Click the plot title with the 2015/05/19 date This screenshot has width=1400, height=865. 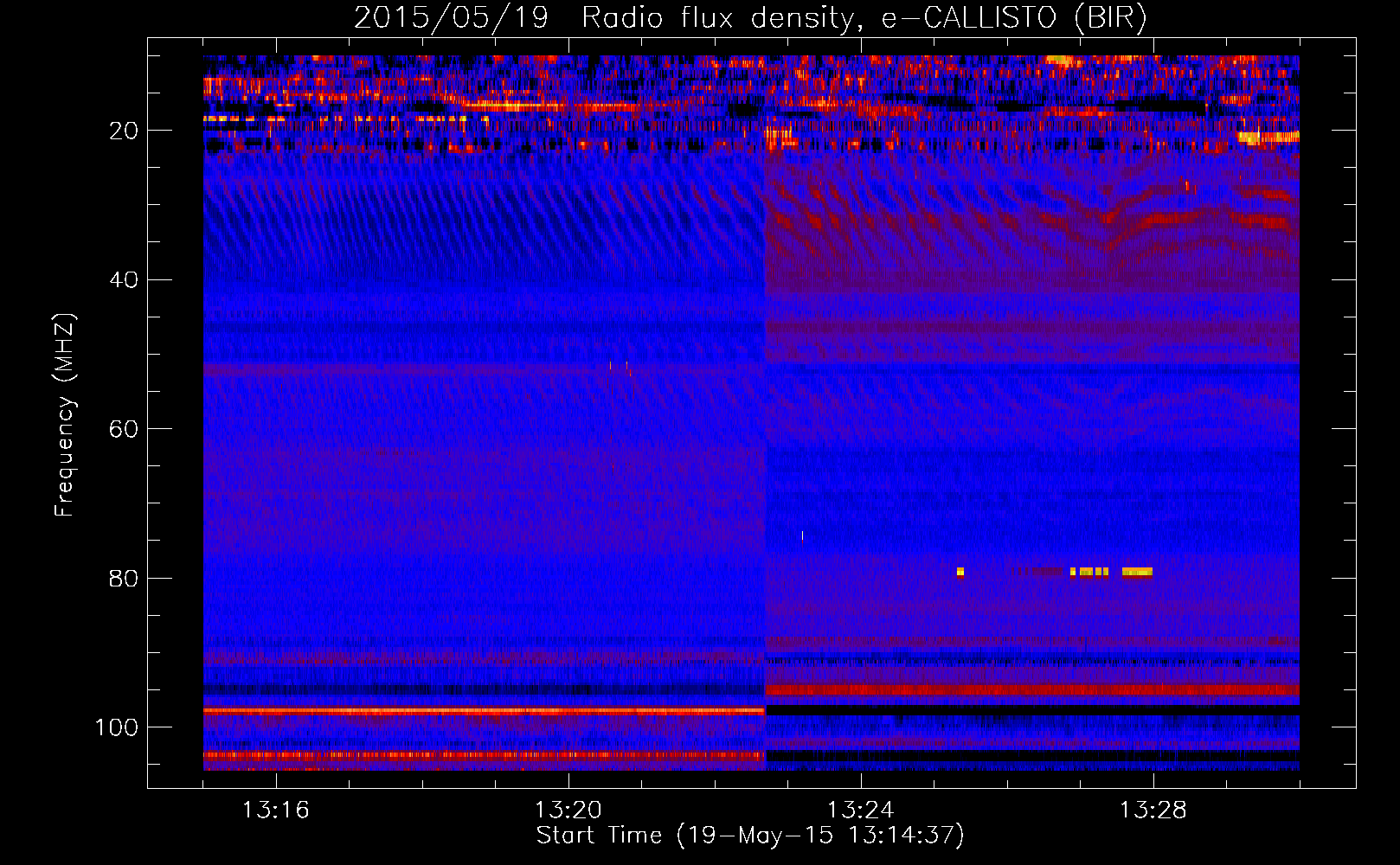tap(750, 18)
